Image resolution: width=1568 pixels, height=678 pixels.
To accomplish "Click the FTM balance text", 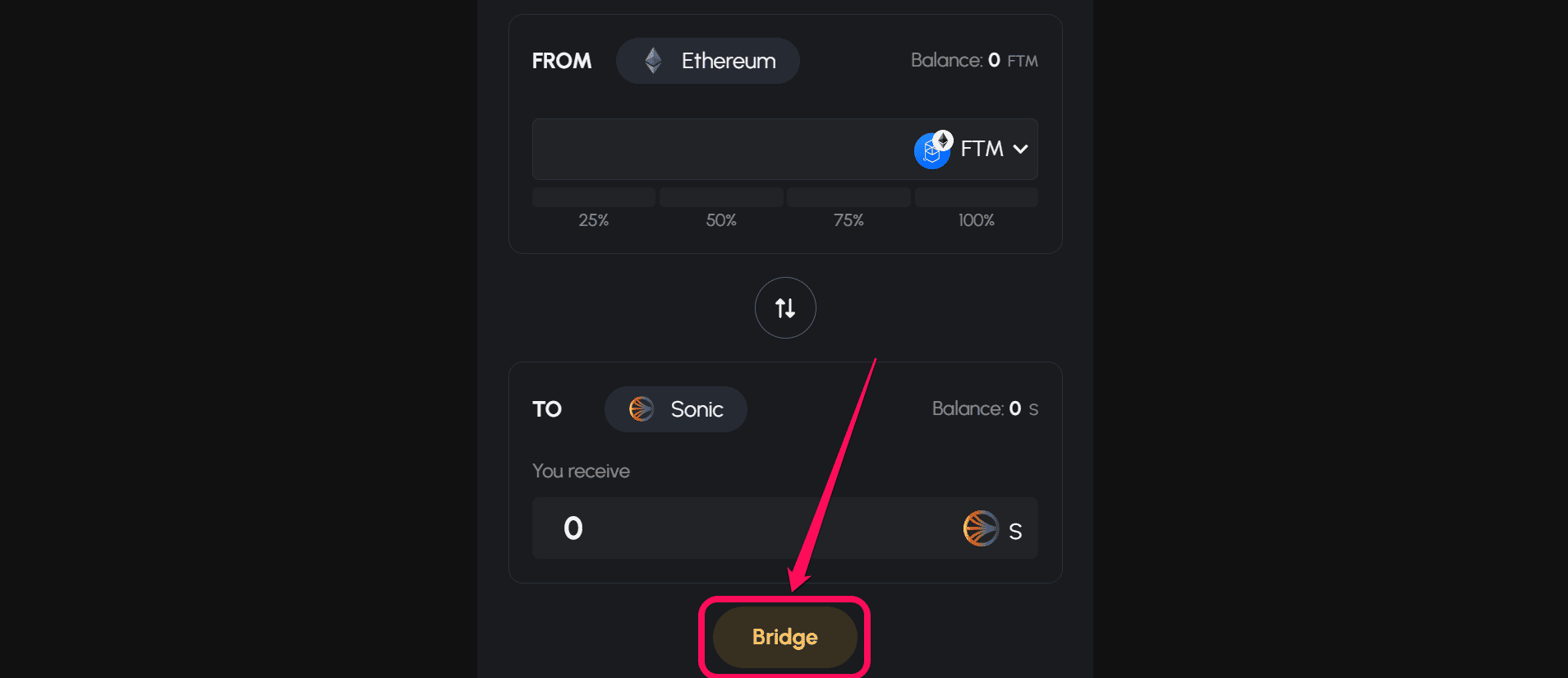I will coord(974,61).
